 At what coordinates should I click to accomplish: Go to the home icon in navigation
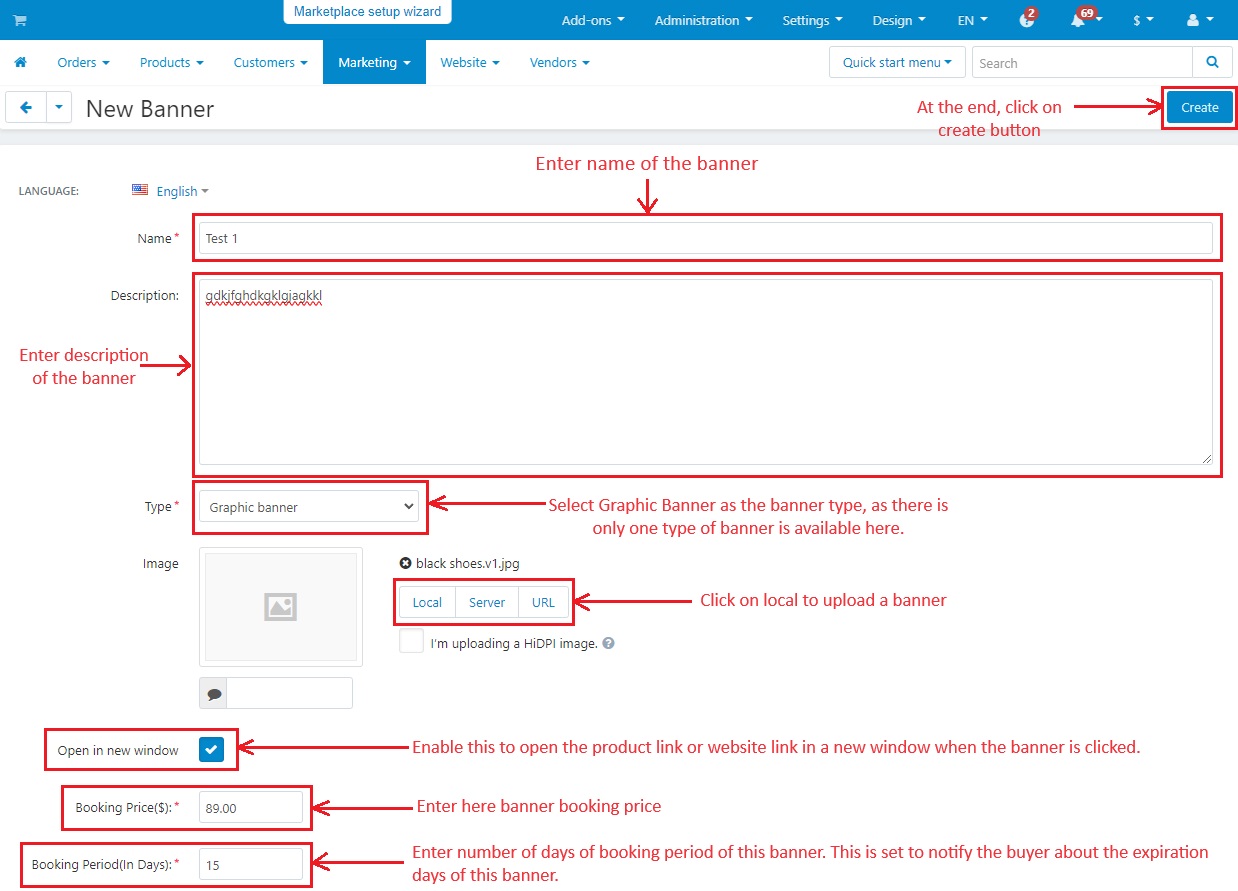(x=20, y=62)
